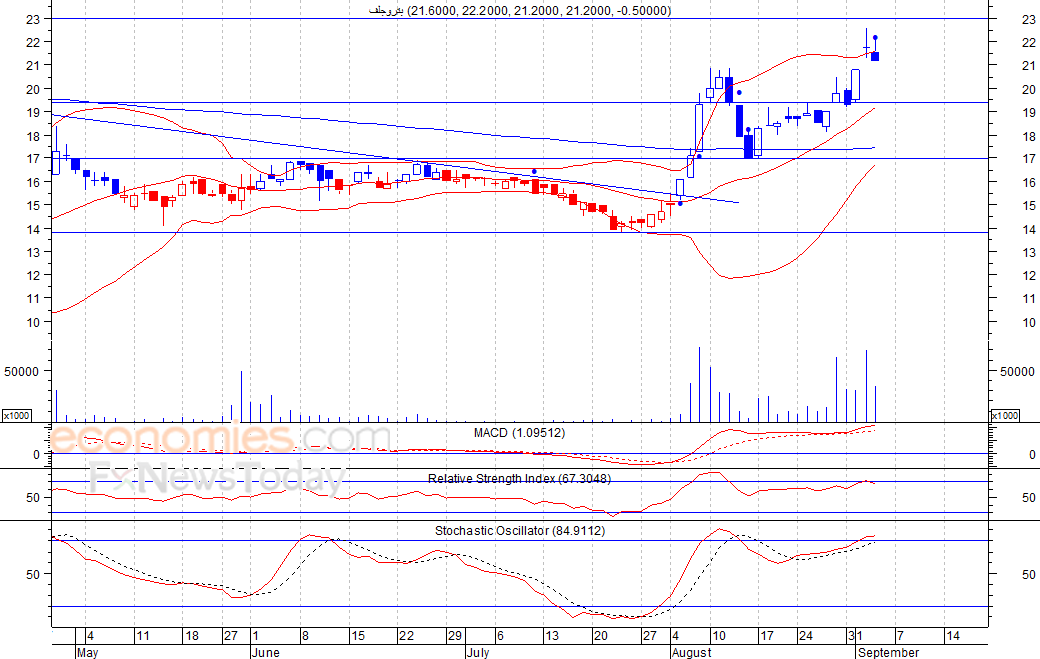This screenshot has height=659, width=1040.
Task: Click the May month label on time axis
Action: coord(87,652)
